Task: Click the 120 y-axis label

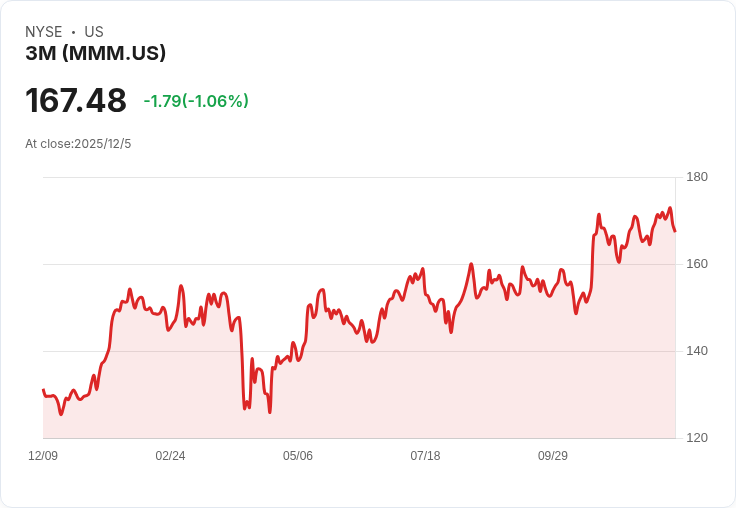Action: click(x=697, y=438)
